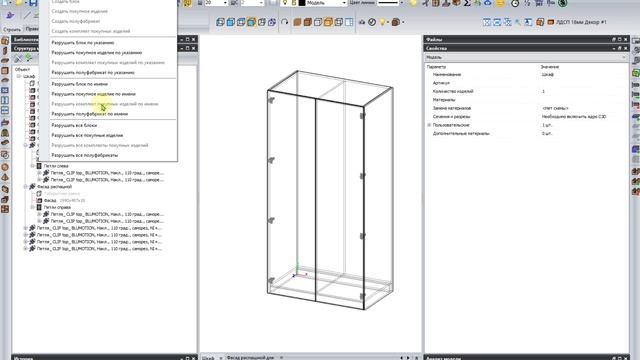Viewport: 640px width, 360px height.
Task: Click the 'Количество изделий' value field
Action: click(x=583, y=91)
